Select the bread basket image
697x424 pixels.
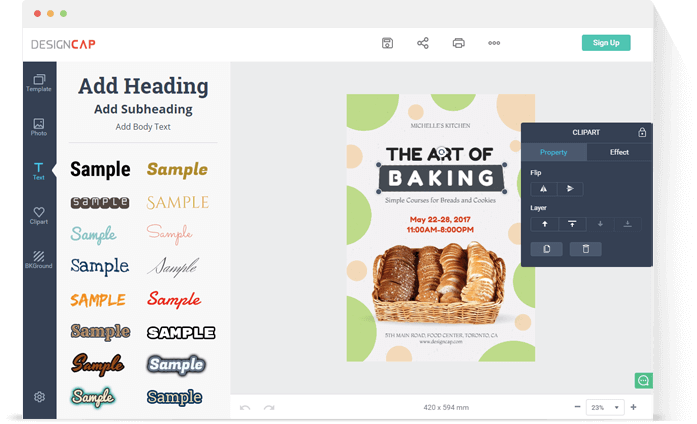click(x=439, y=282)
